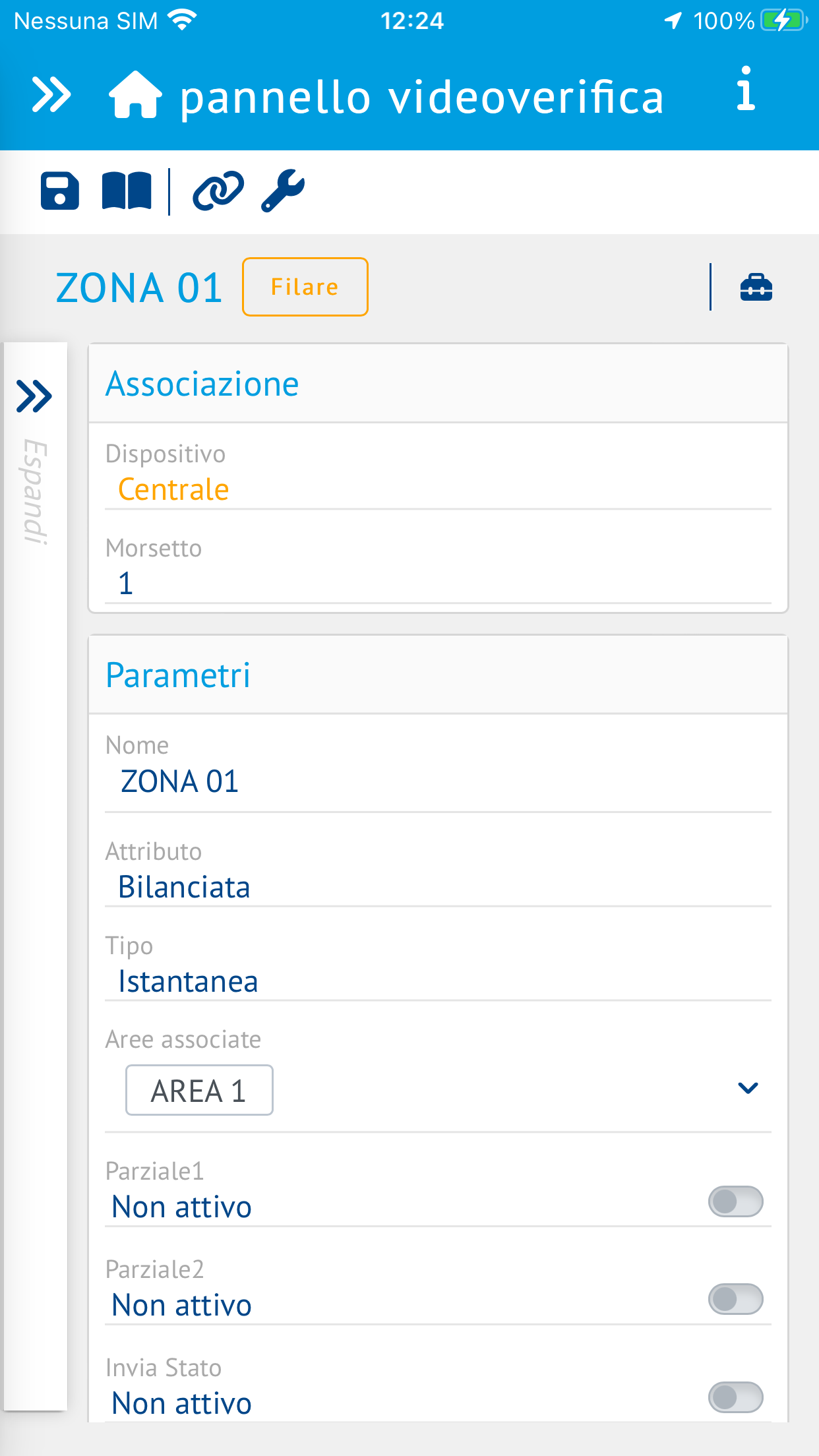Tap the save floppy disk icon
The width and height of the screenshot is (819, 1456).
(60, 191)
